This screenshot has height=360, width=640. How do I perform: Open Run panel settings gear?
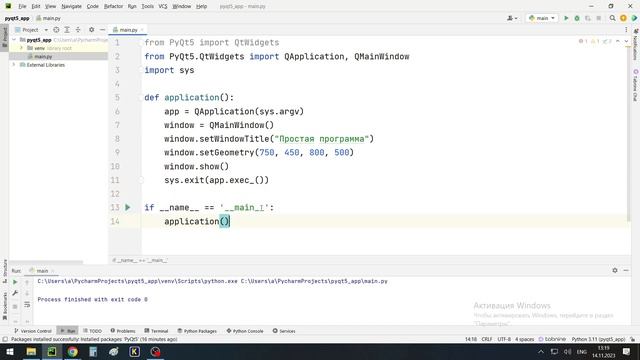[x=615, y=270]
